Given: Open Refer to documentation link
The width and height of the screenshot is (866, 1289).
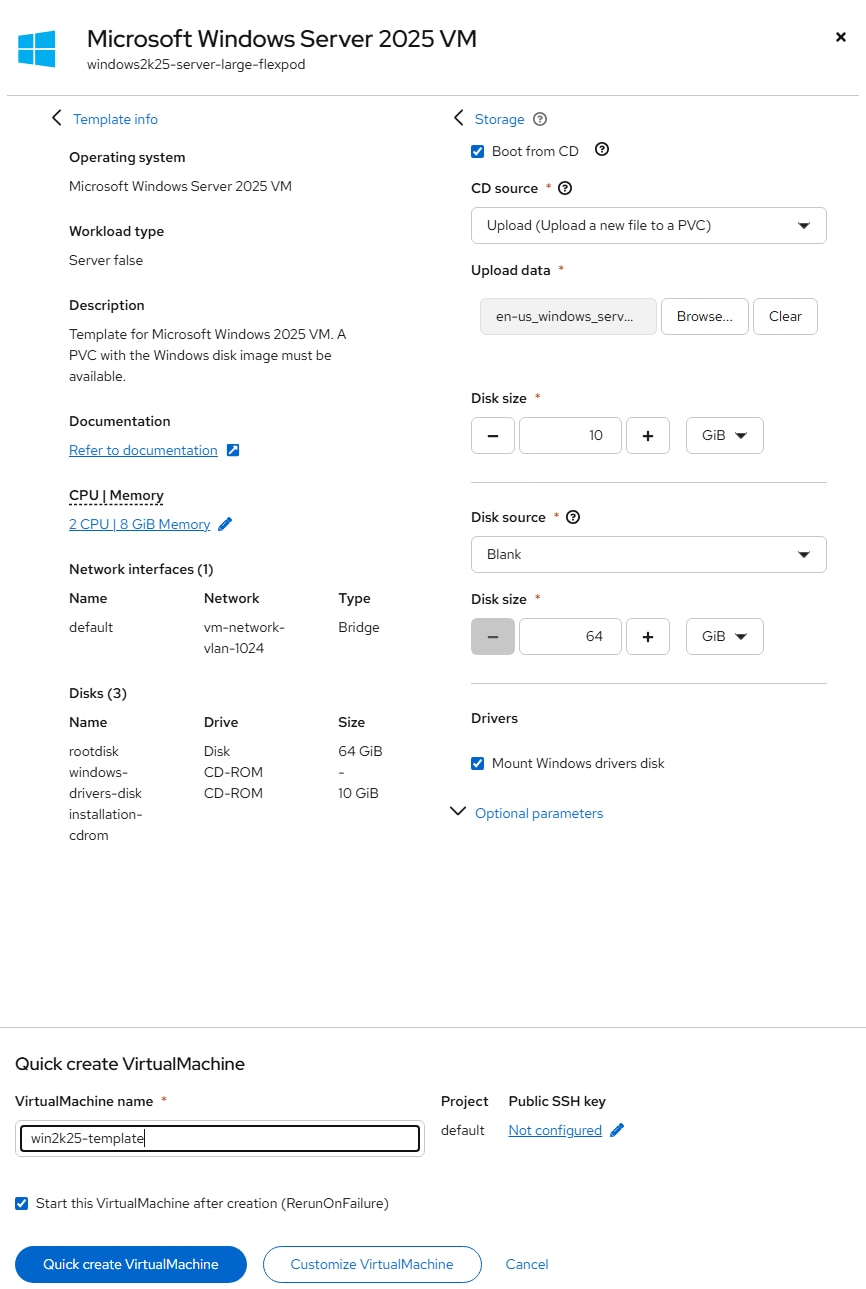Looking at the screenshot, I should 143,450.
